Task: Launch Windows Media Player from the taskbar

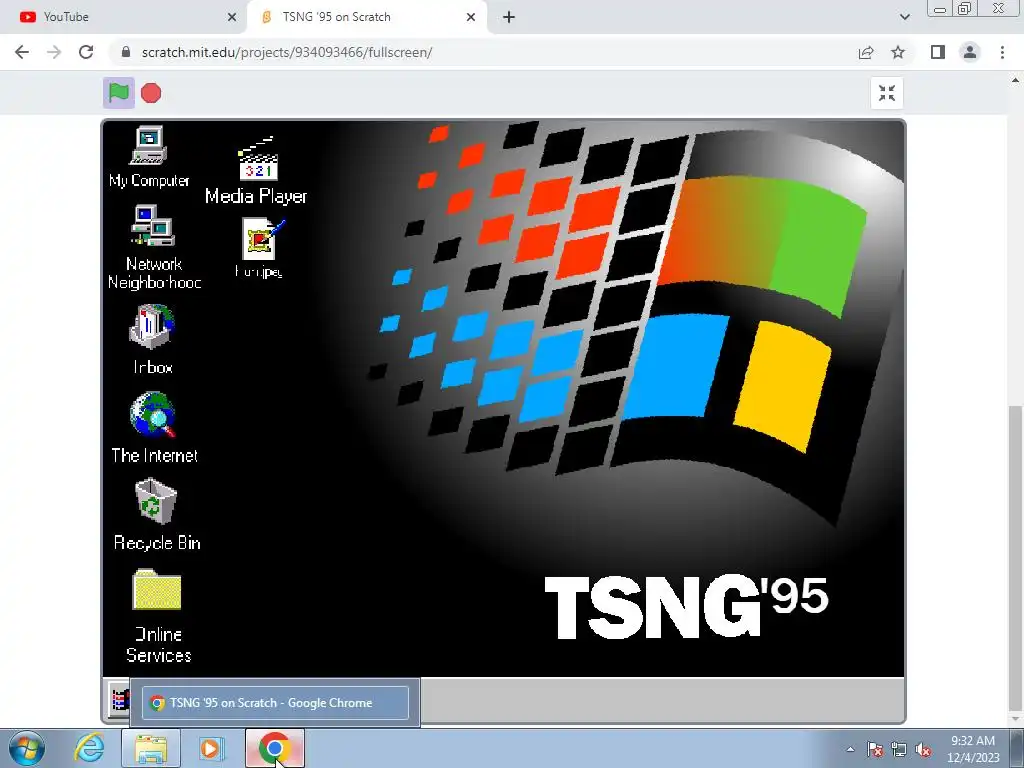Action: 211,748
